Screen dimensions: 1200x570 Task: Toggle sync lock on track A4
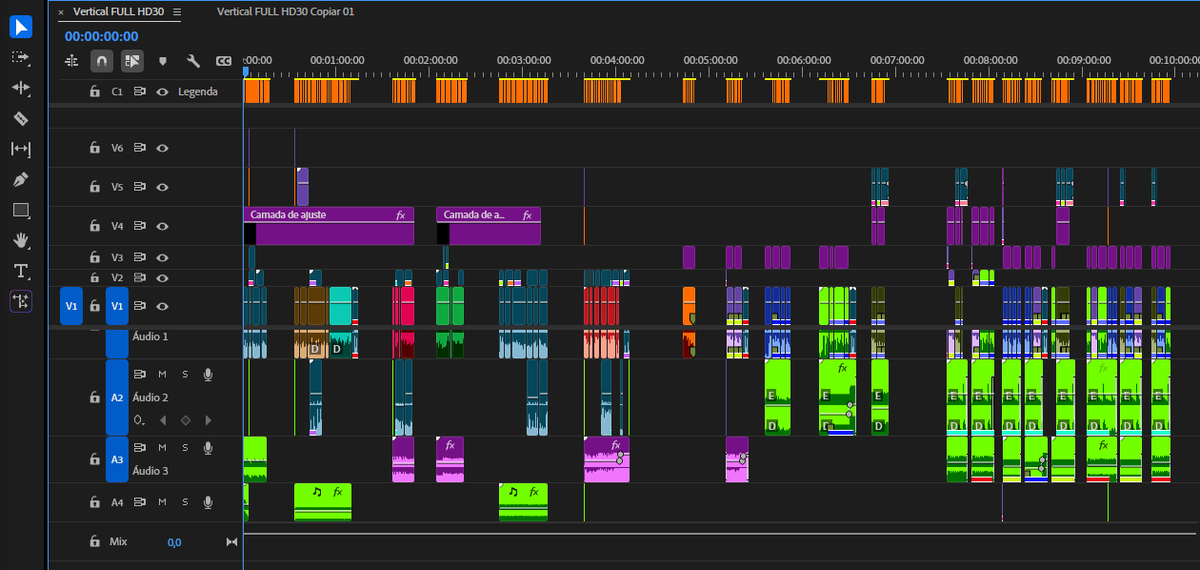(x=140, y=502)
